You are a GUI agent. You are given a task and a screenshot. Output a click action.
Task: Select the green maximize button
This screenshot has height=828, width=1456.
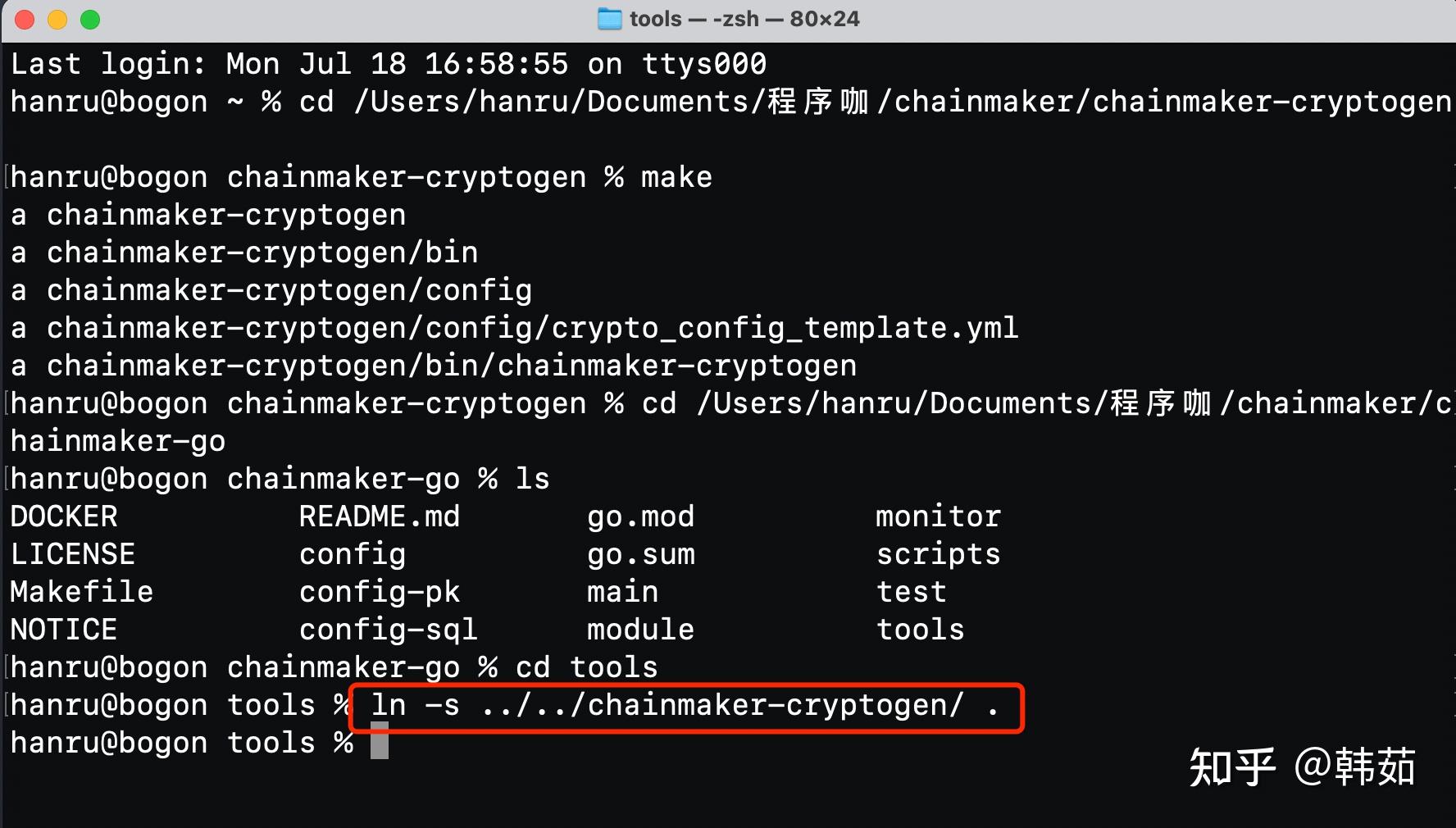click(x=90, y=19)
